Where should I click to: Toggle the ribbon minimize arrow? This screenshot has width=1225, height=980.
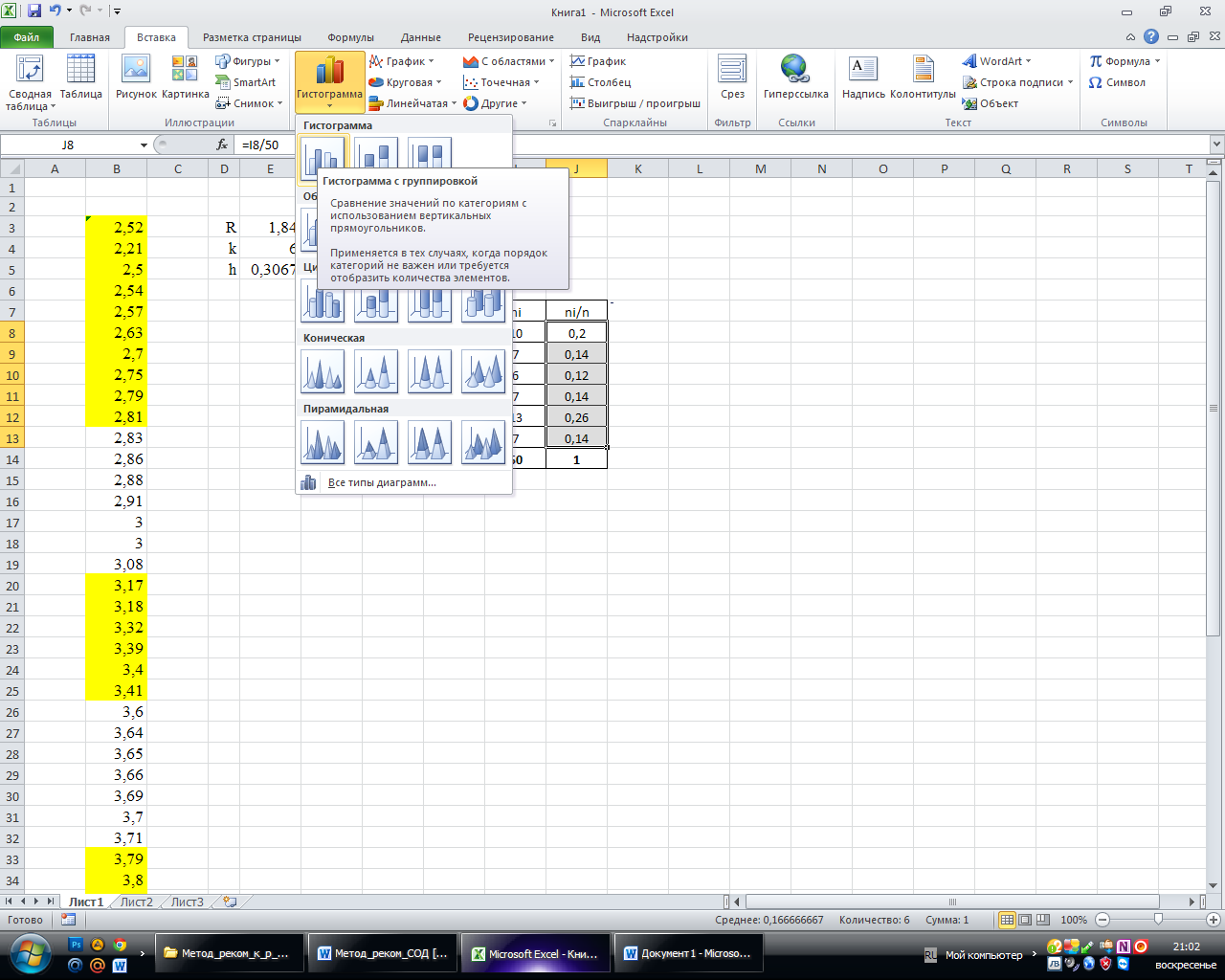[x=1131, y=37]
